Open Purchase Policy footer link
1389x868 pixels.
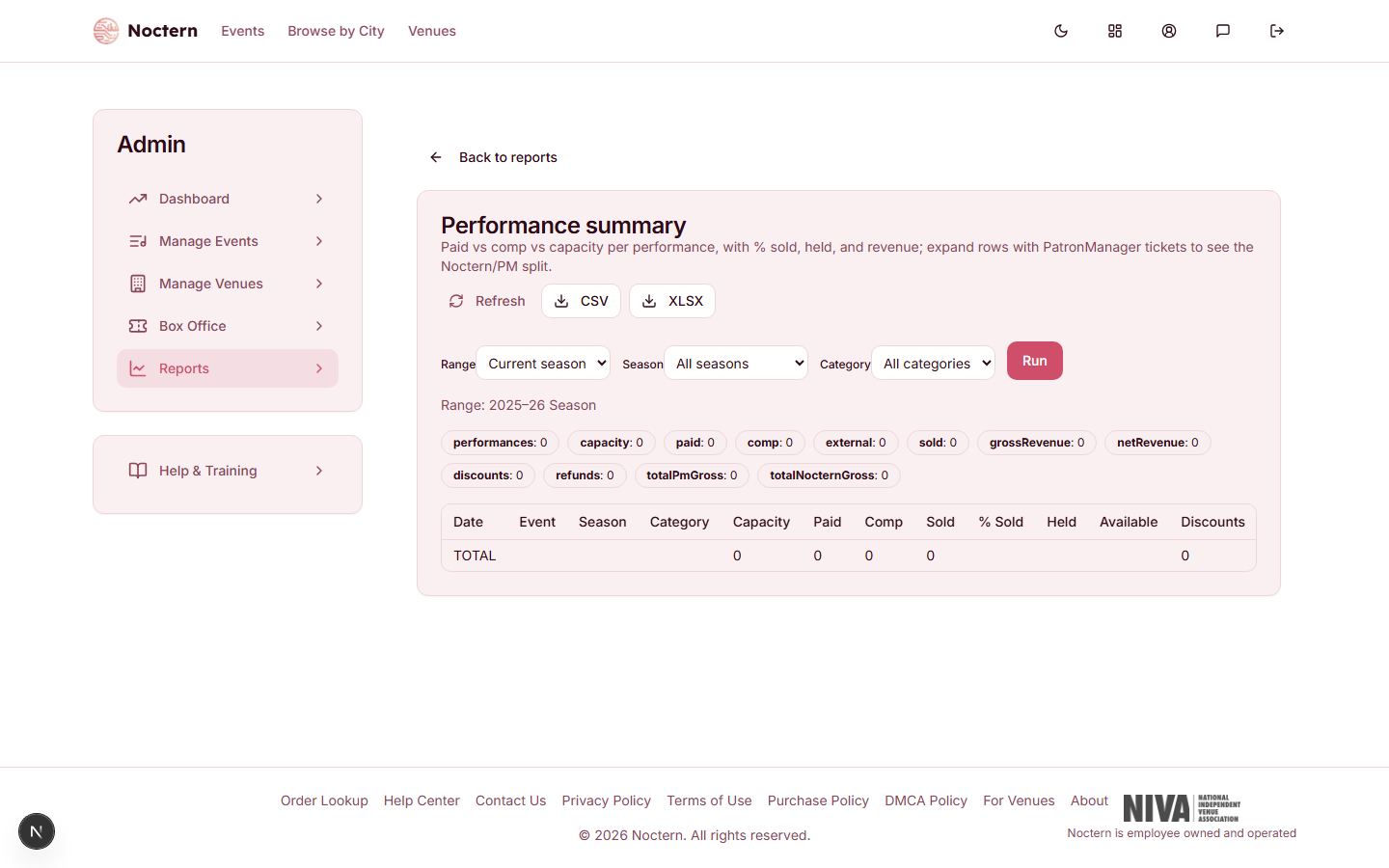point(818,800)
